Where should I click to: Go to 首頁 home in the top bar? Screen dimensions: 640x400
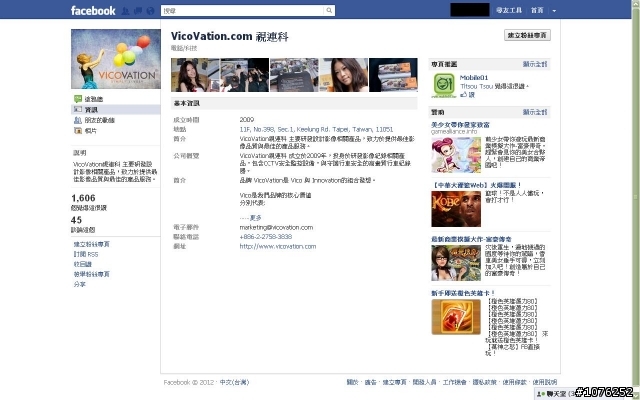click(x=537, y=10)
